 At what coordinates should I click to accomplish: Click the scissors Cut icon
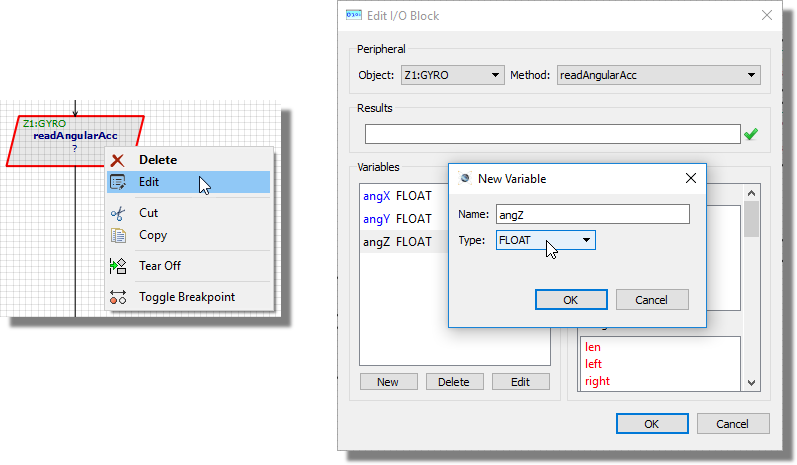tap(118, 213)
